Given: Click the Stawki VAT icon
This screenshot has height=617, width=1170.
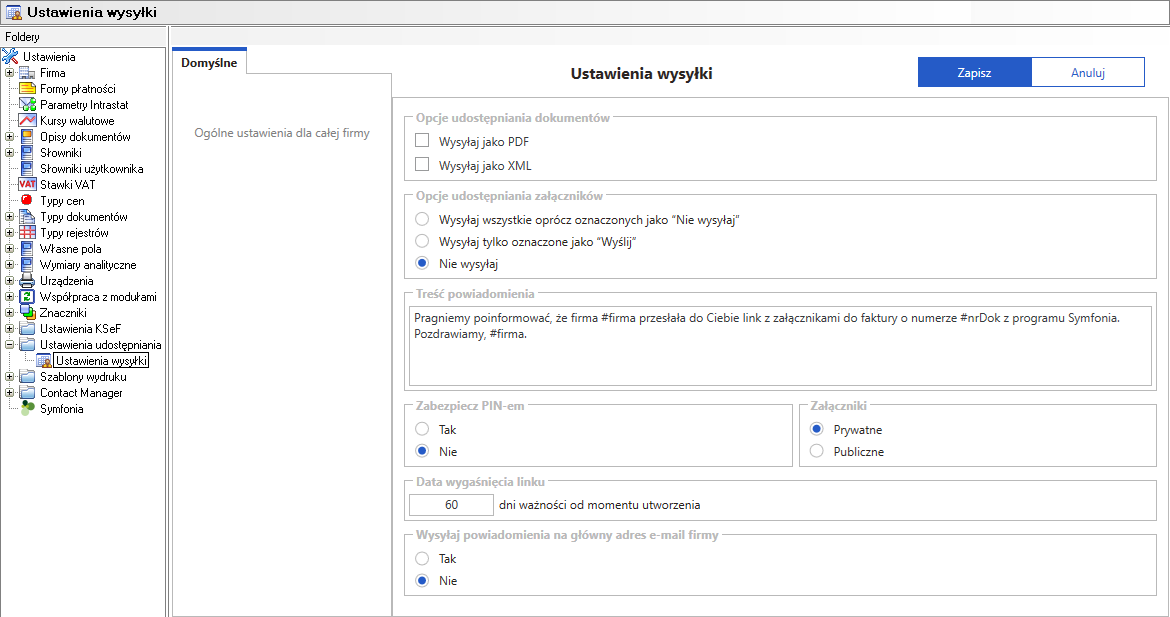Looking at the screenshot, I should click(x=27, y=185).
